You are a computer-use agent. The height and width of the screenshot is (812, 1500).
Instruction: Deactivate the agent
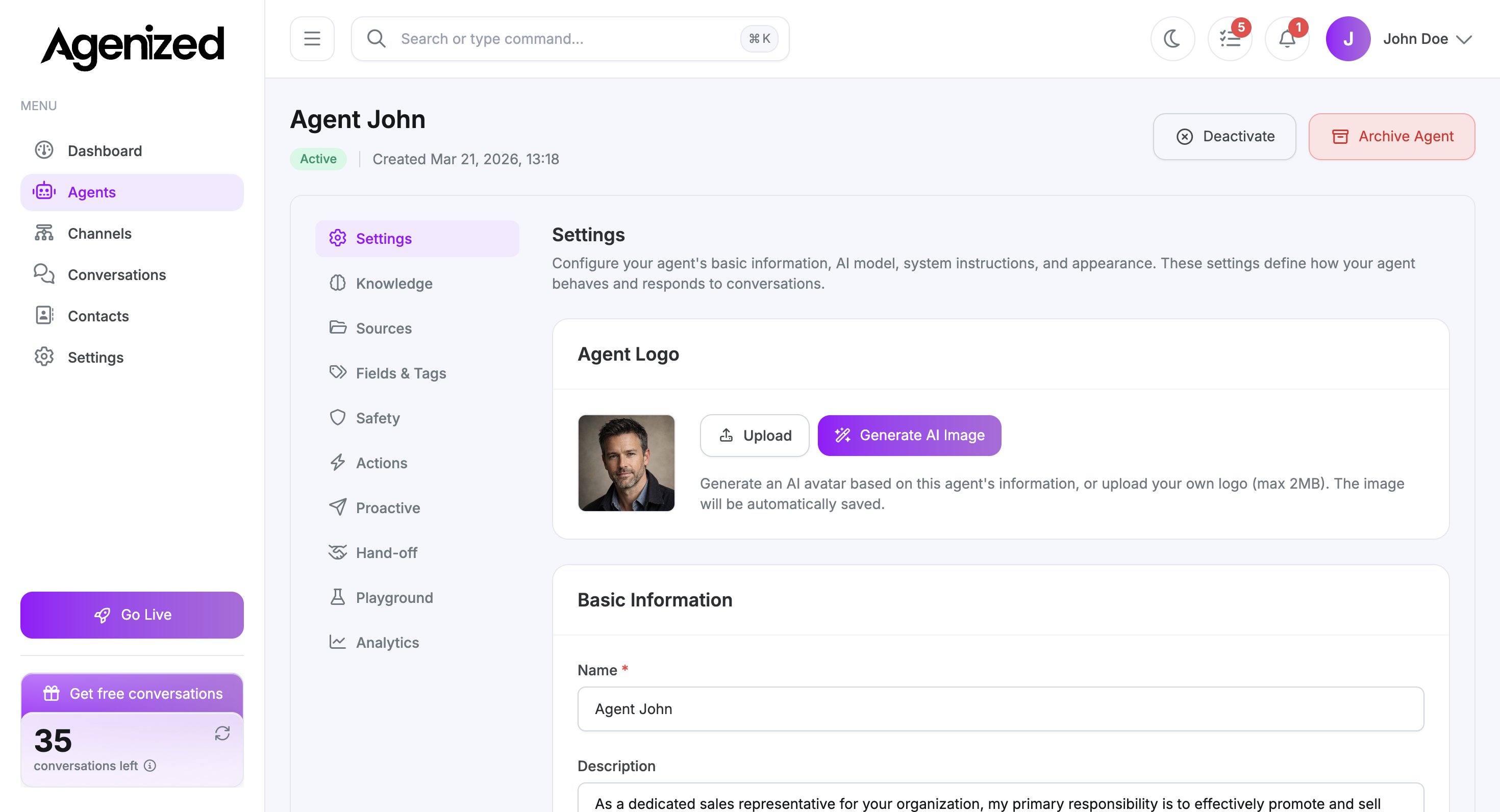tap(1224, 136)
